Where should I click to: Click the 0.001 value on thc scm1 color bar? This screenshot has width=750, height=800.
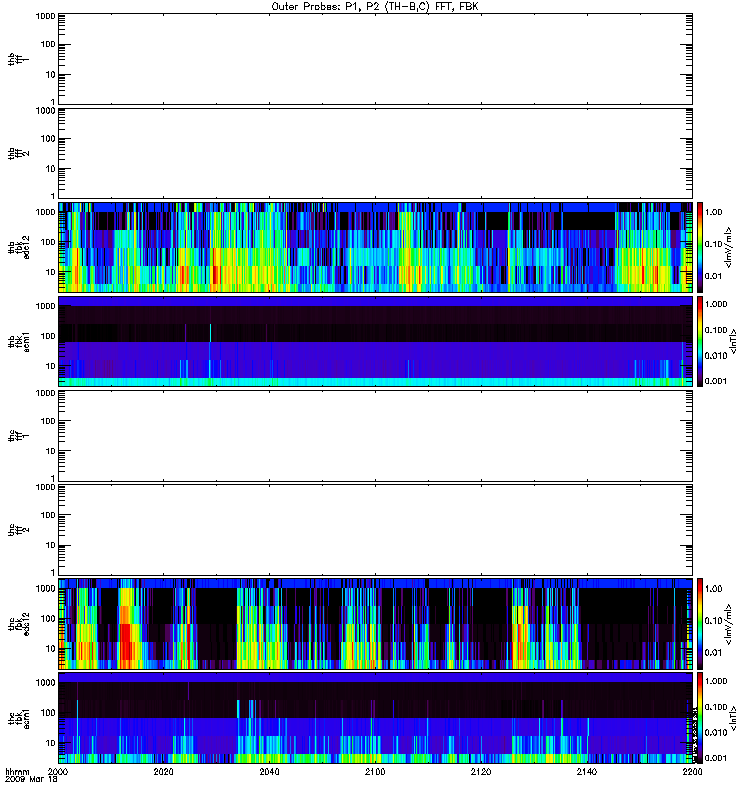coord(715,758)
